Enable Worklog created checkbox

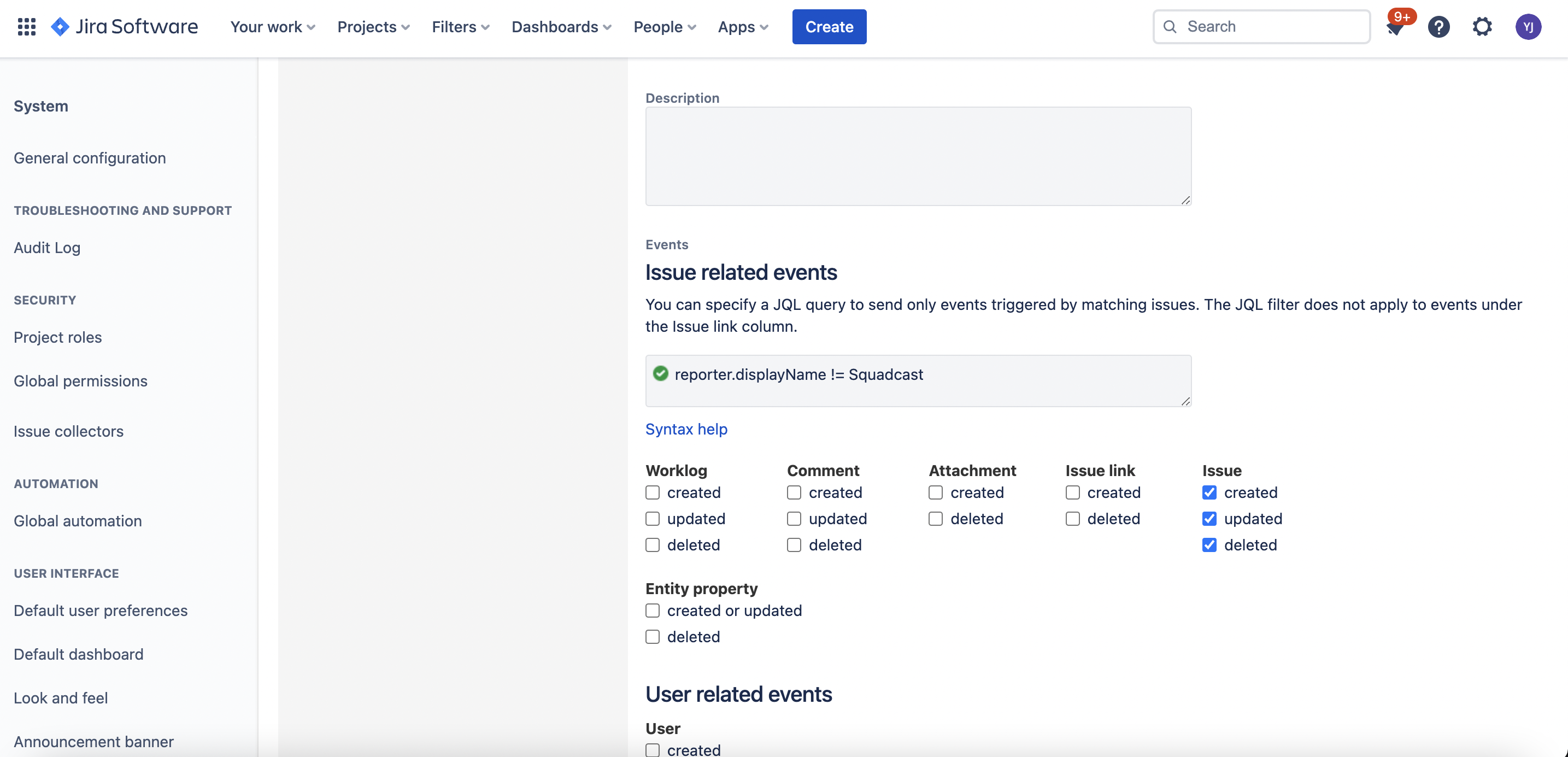click(x=653, y=492)
